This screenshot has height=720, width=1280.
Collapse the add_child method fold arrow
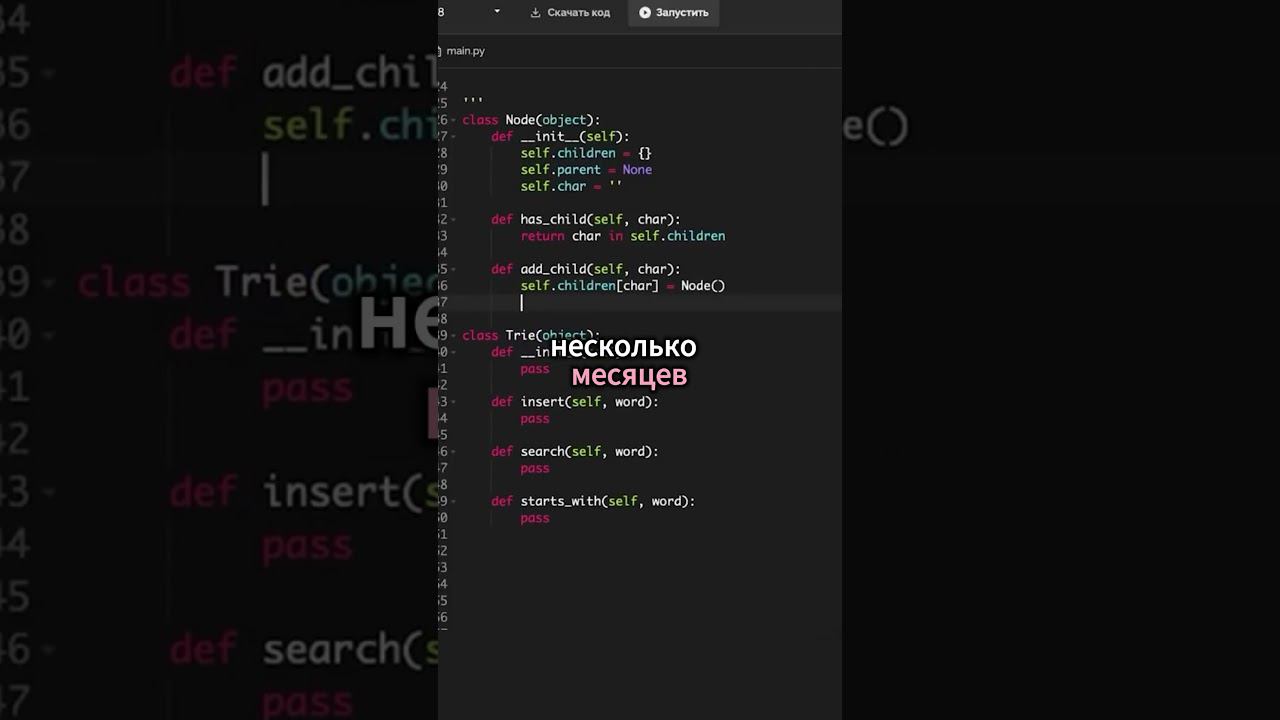click(x=453, y=270)
